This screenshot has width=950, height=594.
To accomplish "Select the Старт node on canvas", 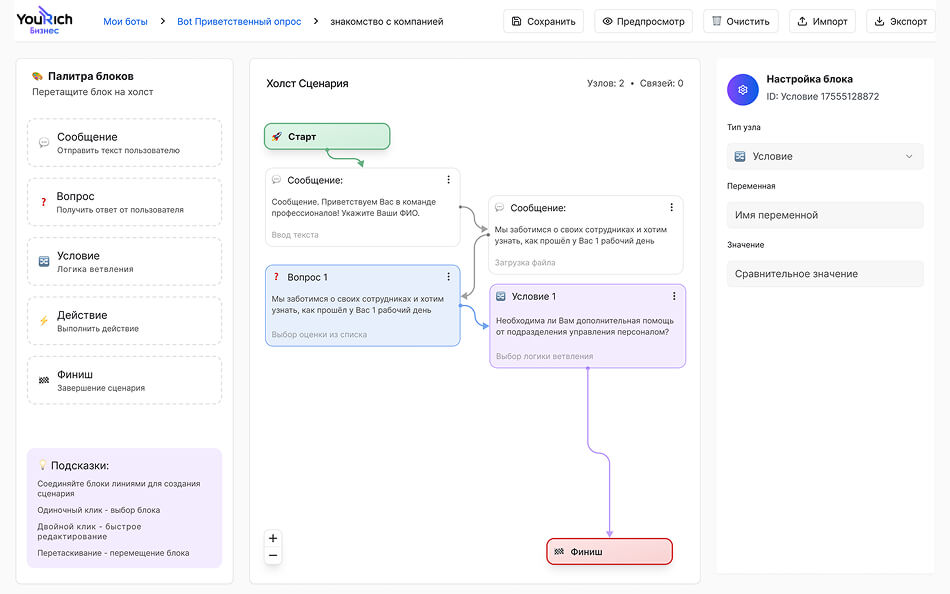I will (x=326, y=136).
